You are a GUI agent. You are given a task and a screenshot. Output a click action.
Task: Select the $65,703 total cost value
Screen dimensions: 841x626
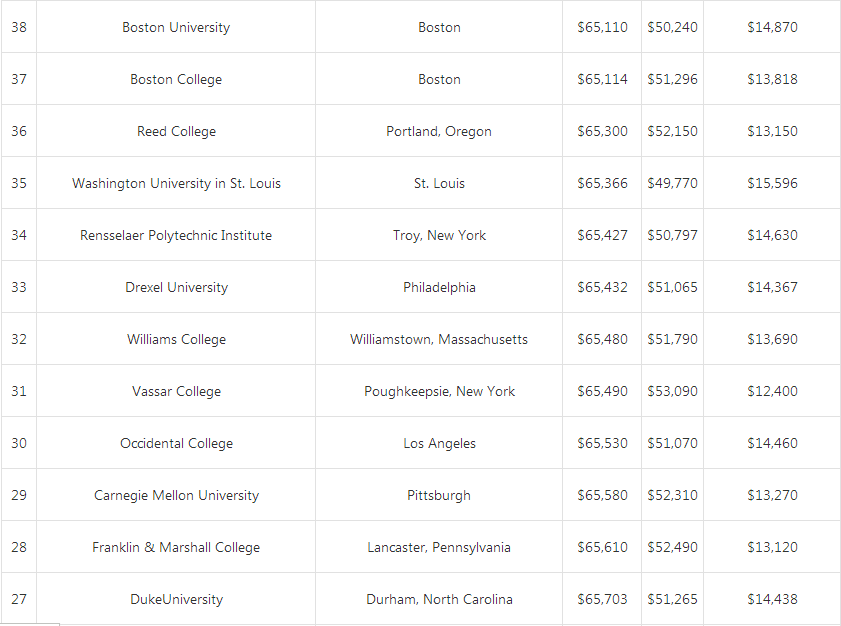point(602,599)
